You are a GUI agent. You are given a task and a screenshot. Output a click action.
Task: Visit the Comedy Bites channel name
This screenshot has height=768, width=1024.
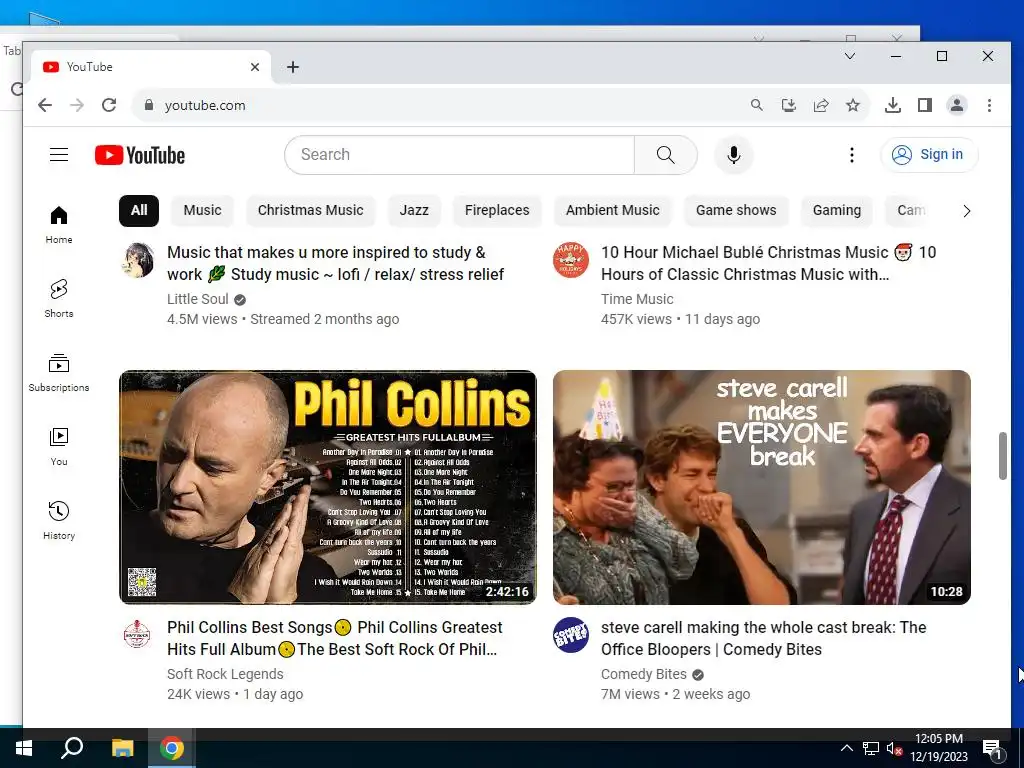coord(643,674)
